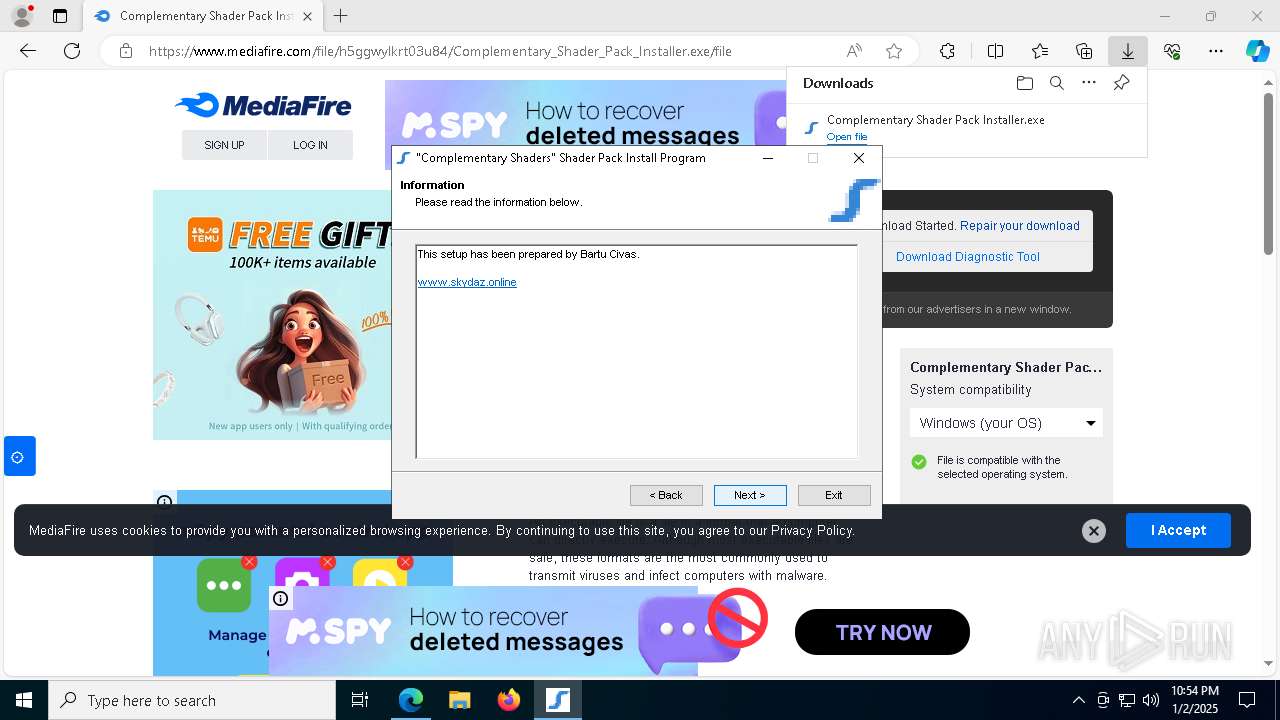Dismiss the cookie banner with X
Screen dimensions: 1280x720
click(1094, 531)
